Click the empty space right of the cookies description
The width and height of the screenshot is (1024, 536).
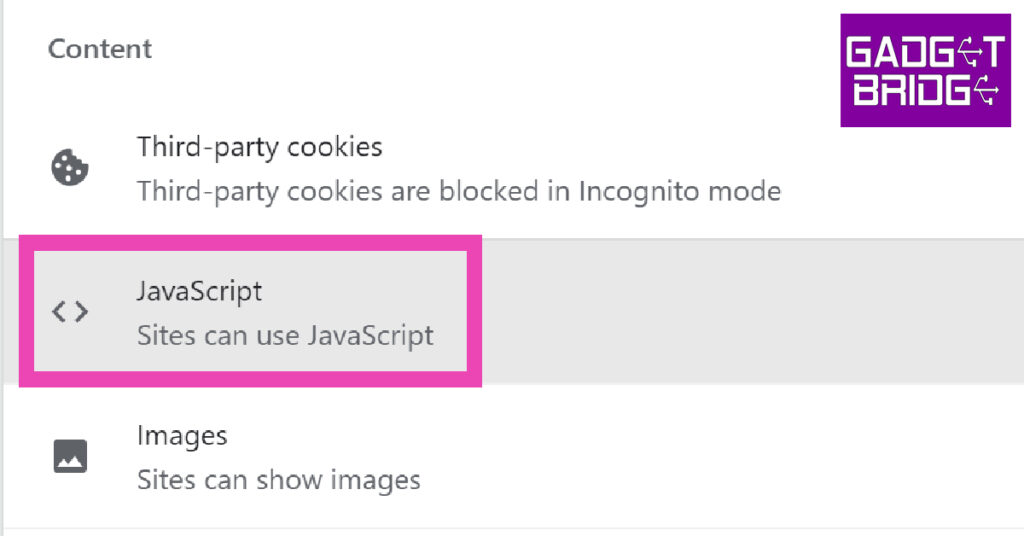point(900,190)
